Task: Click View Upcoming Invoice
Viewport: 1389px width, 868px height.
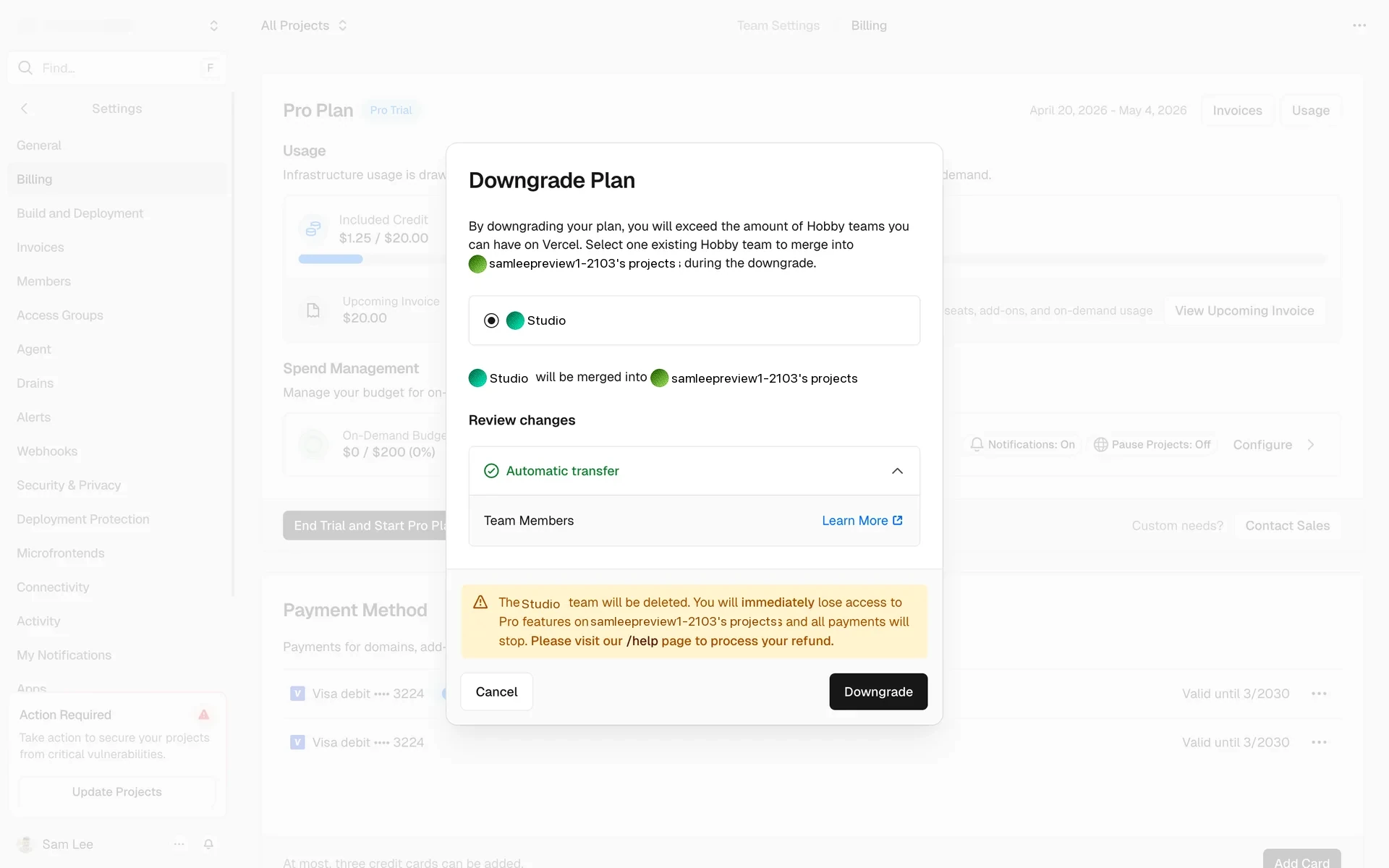Action: coord(1244,311)
